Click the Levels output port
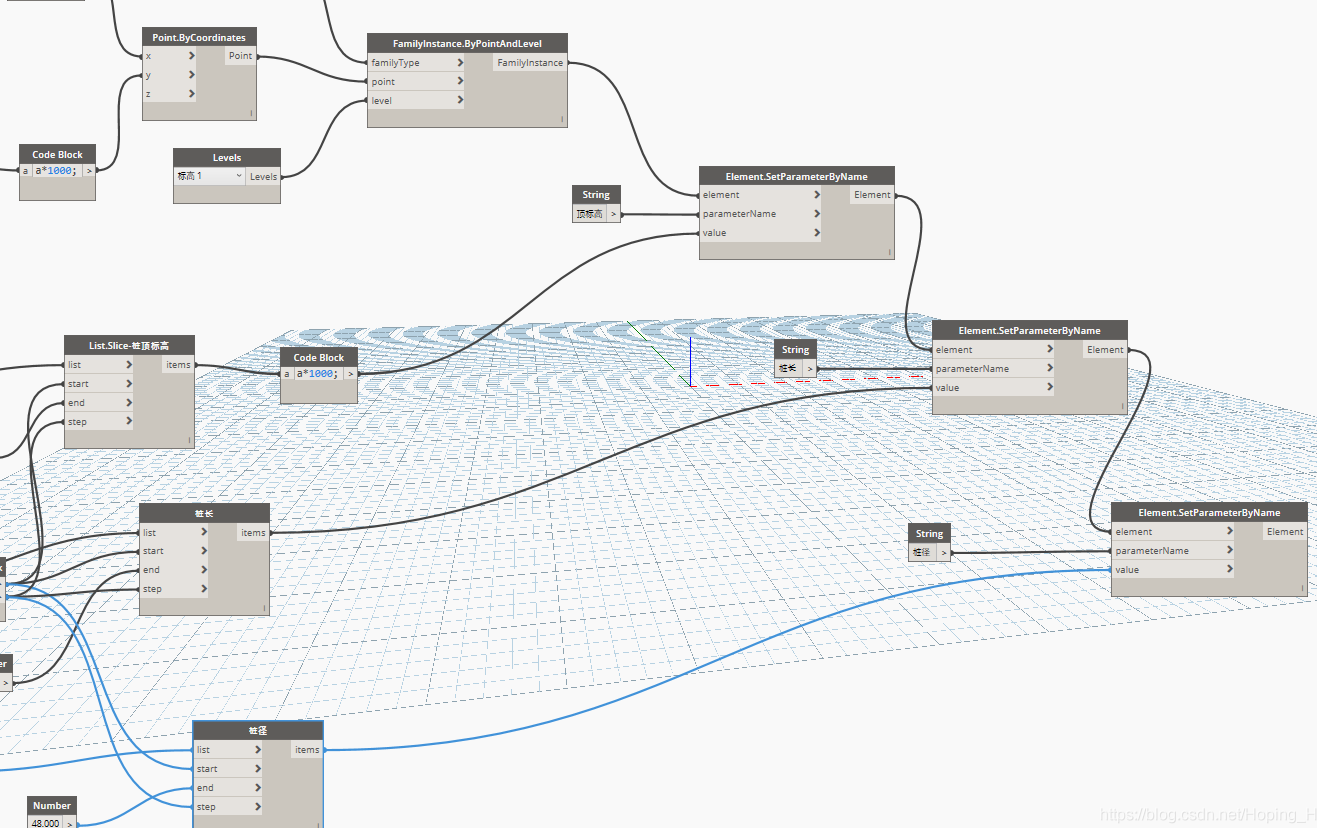 point(263,177)
